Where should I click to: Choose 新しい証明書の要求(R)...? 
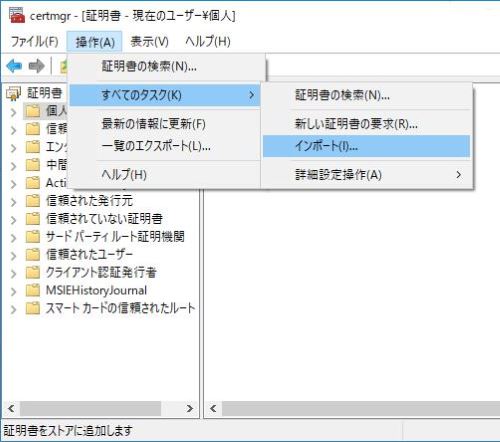pyautogui.click(x=367, y=124)
